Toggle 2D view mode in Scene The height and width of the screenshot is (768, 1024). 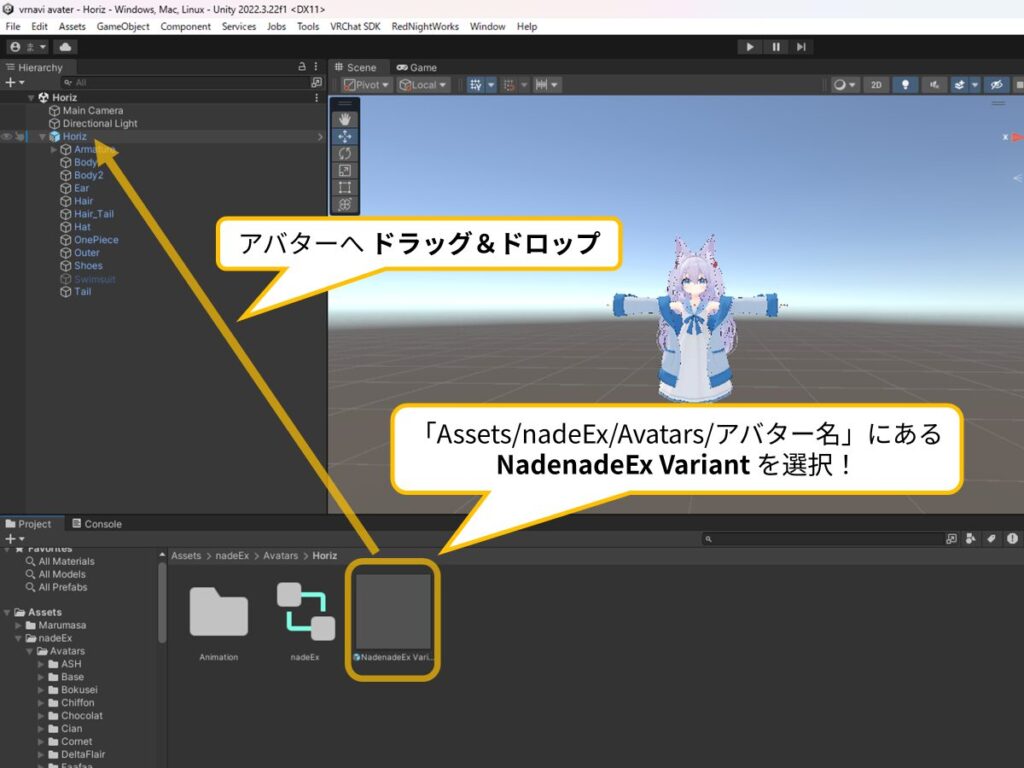coord(876,85)
